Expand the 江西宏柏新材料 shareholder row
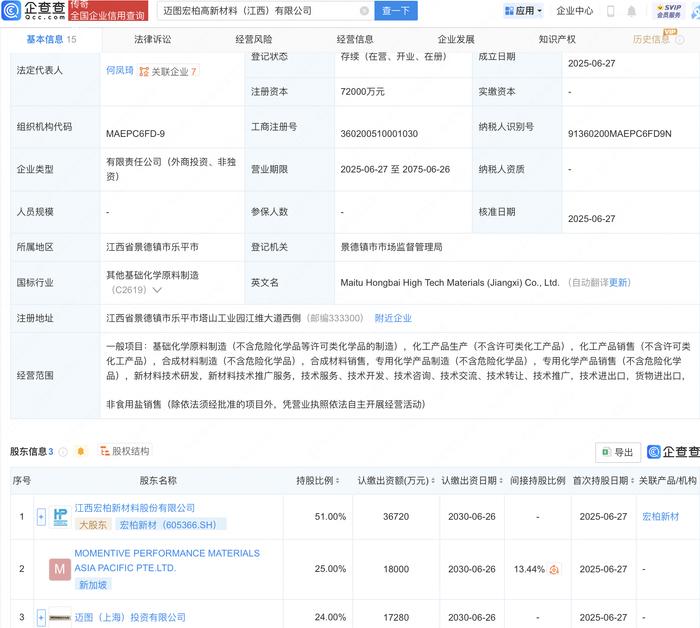 coord(41,517)
